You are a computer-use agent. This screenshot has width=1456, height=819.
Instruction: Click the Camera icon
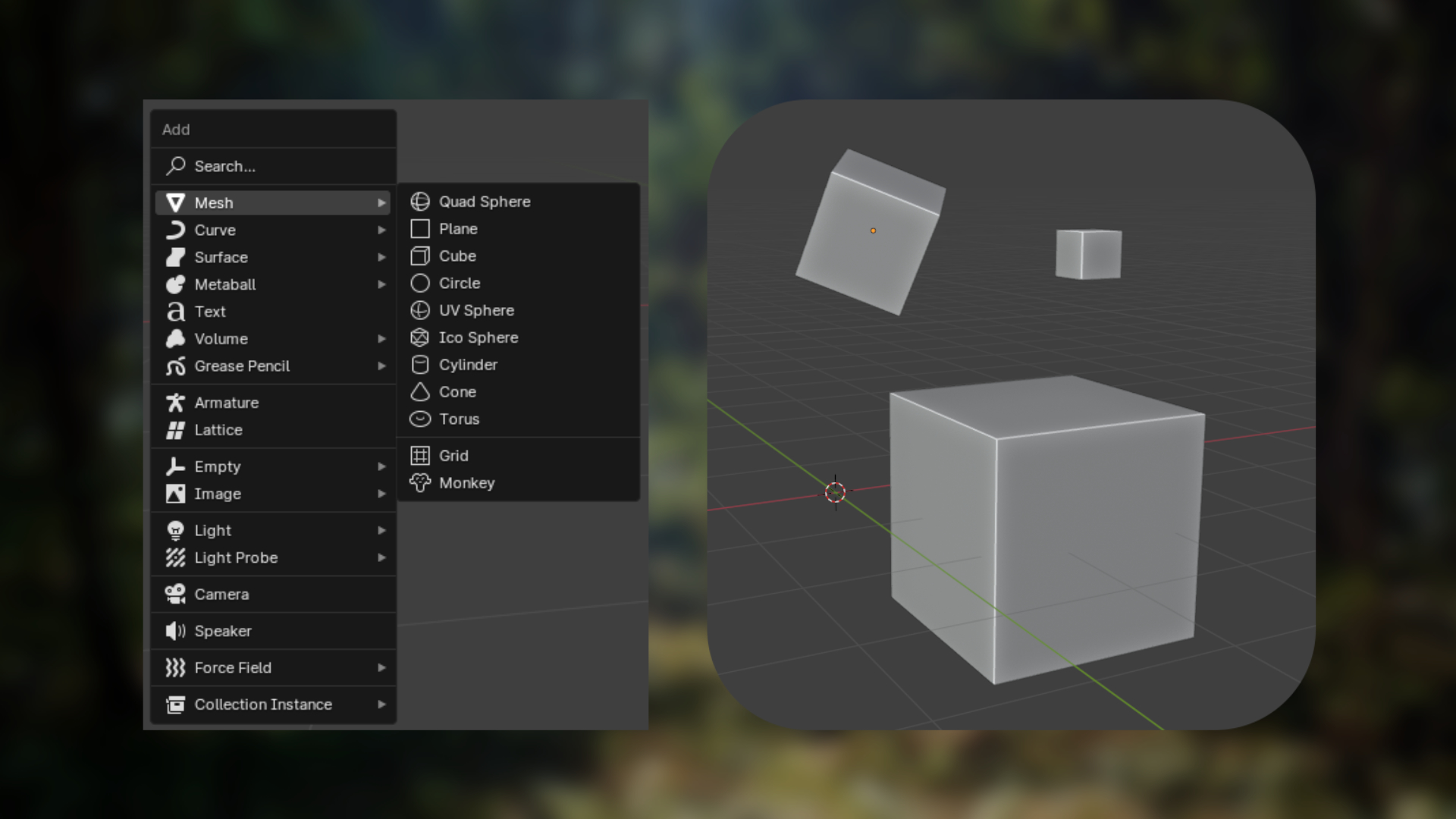(175, 594)
